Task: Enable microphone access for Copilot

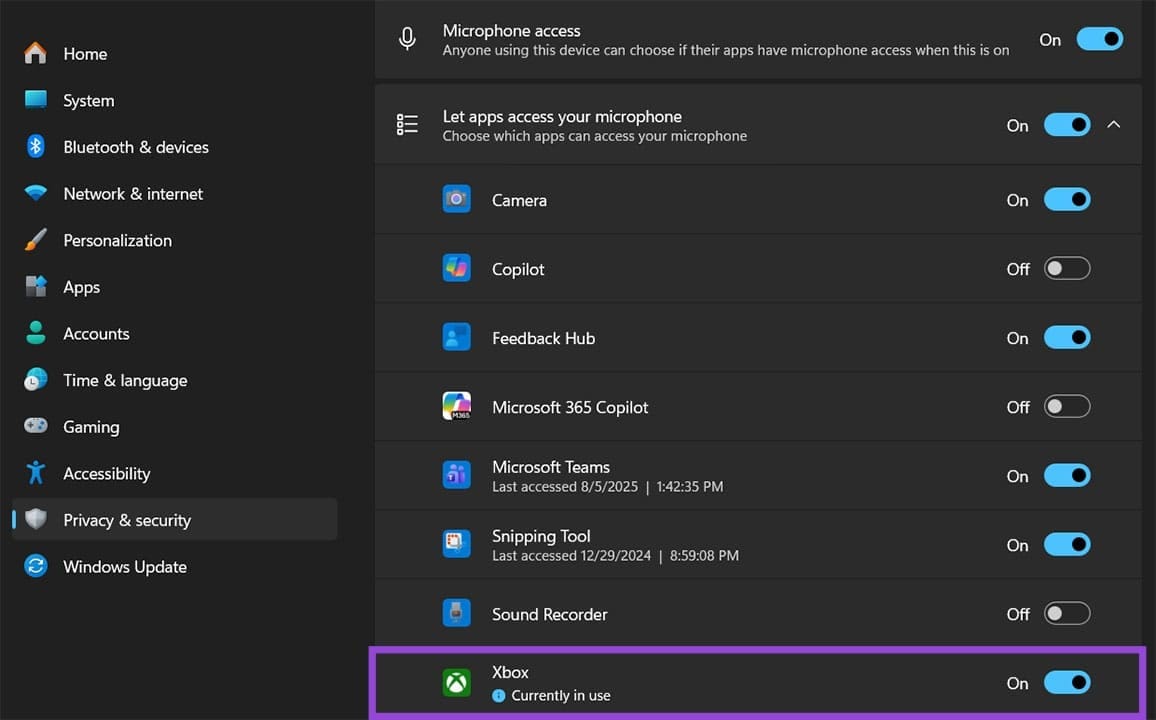Action: [1067, 268]
